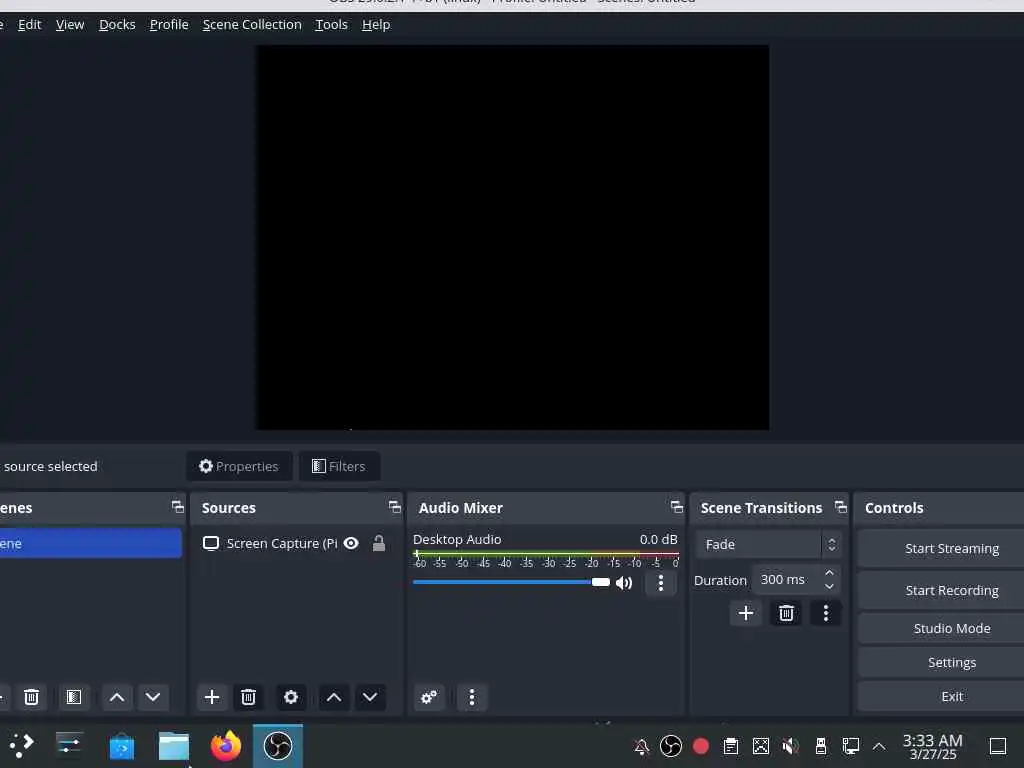This screenshot has height=768, width=1024.
Task: Open the Discover store taskbar icon
Action: point(121,746)
